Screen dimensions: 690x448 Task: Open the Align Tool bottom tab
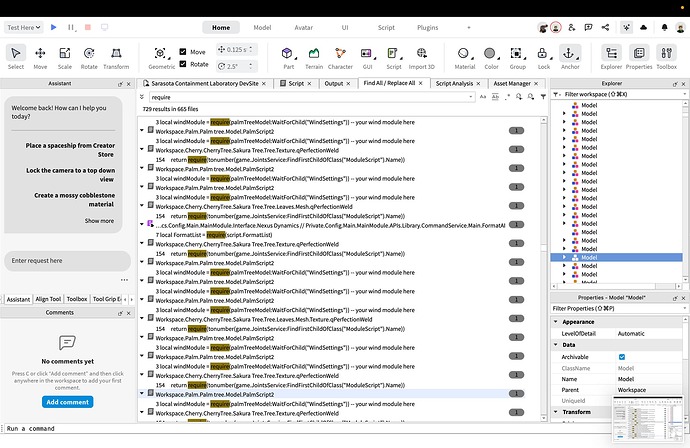(x=48, y=299)
